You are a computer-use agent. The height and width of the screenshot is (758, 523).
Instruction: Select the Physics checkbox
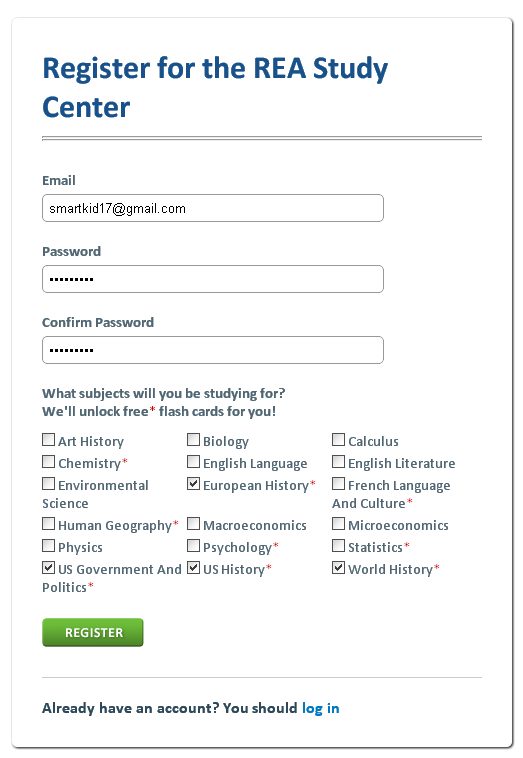48,546
